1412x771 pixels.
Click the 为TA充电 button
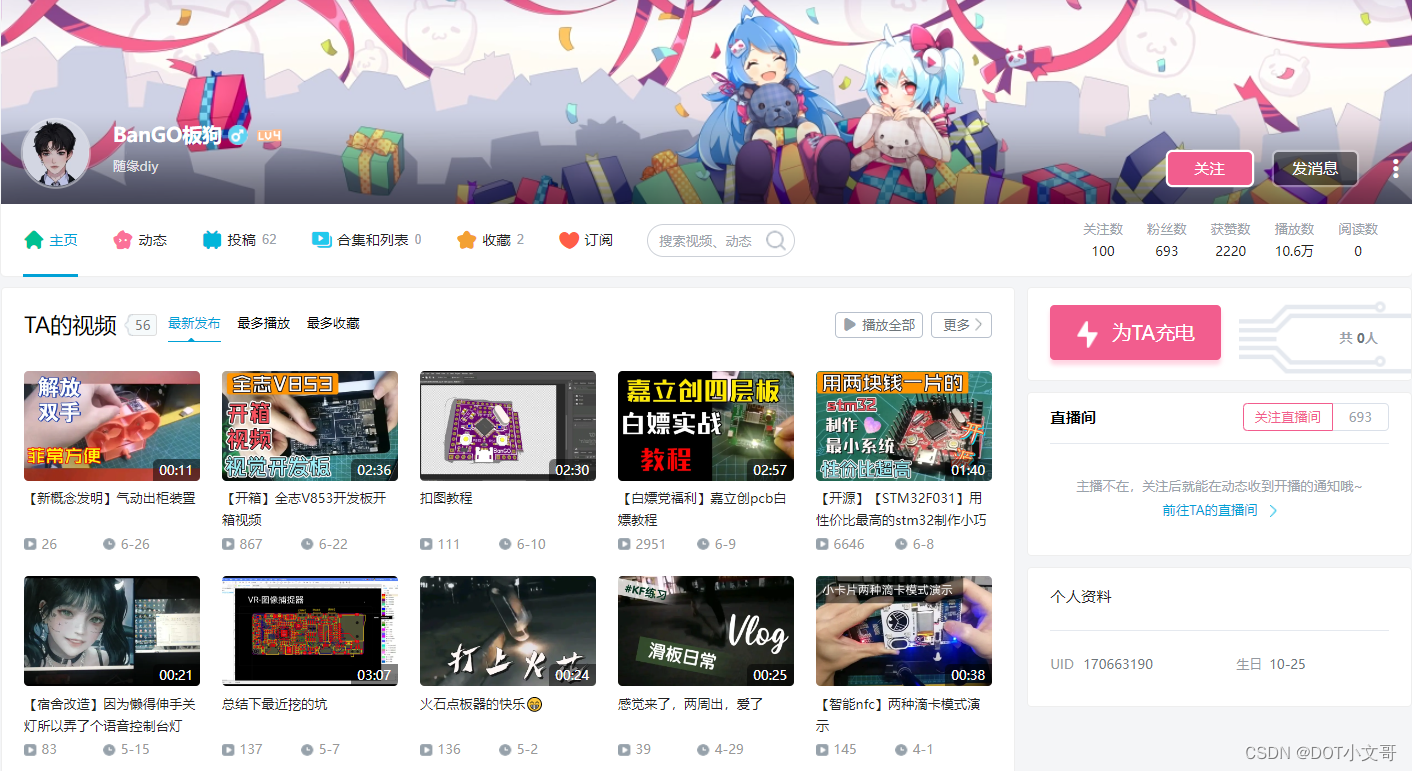[1135, 332]
